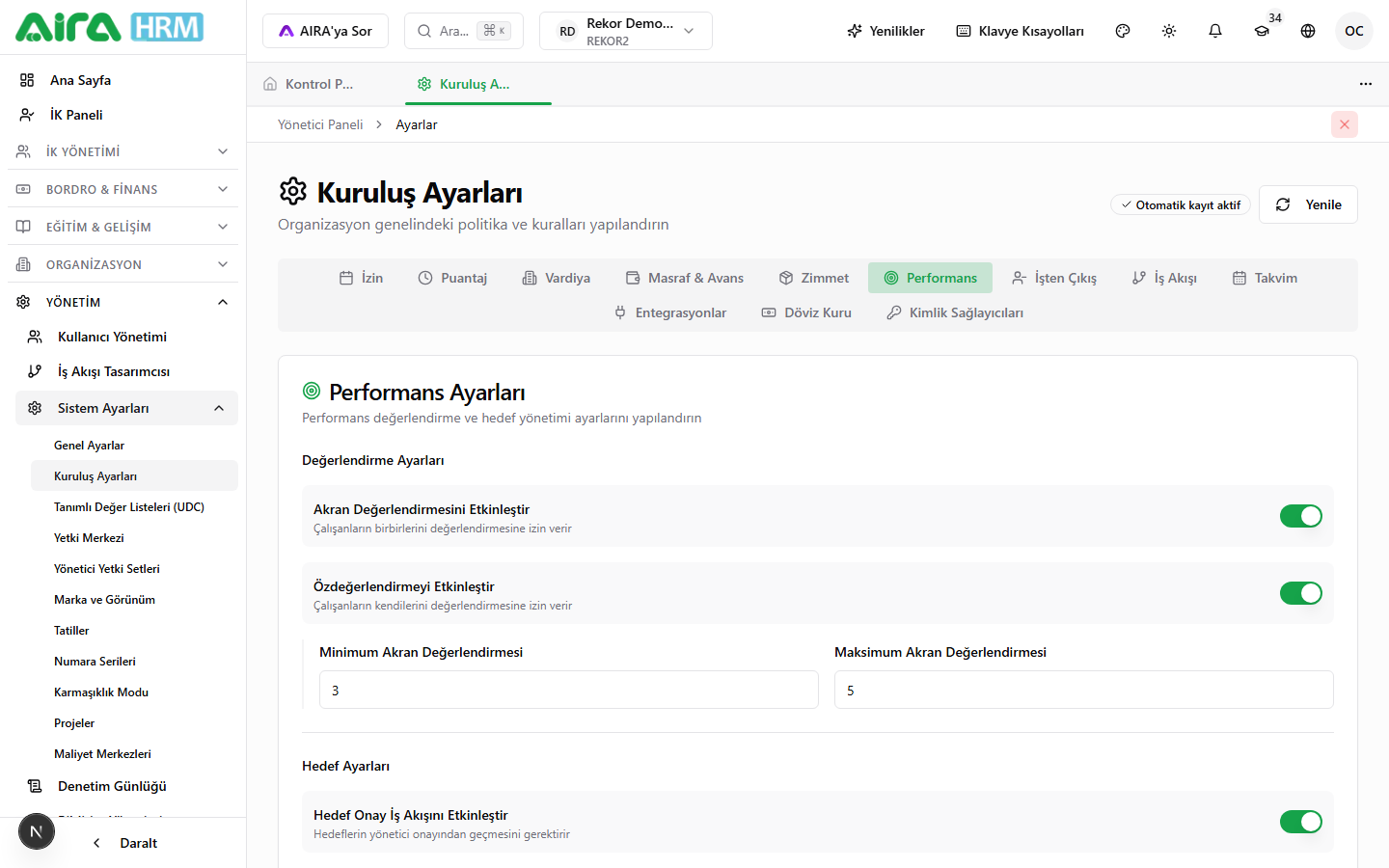Edit Maksimum Akran Değerlendirmesi field
The image size is (1389, 868).
click(x=1084, y=690)
